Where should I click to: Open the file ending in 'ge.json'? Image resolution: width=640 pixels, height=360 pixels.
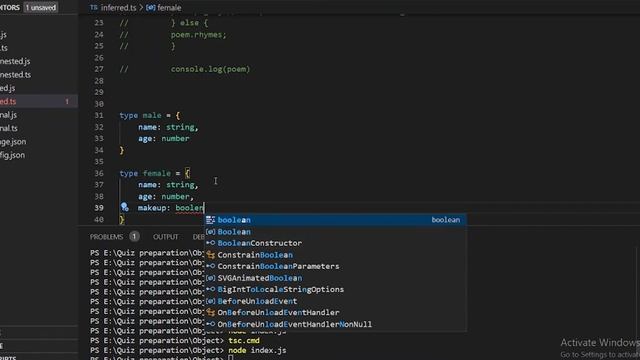pos(13,142)
